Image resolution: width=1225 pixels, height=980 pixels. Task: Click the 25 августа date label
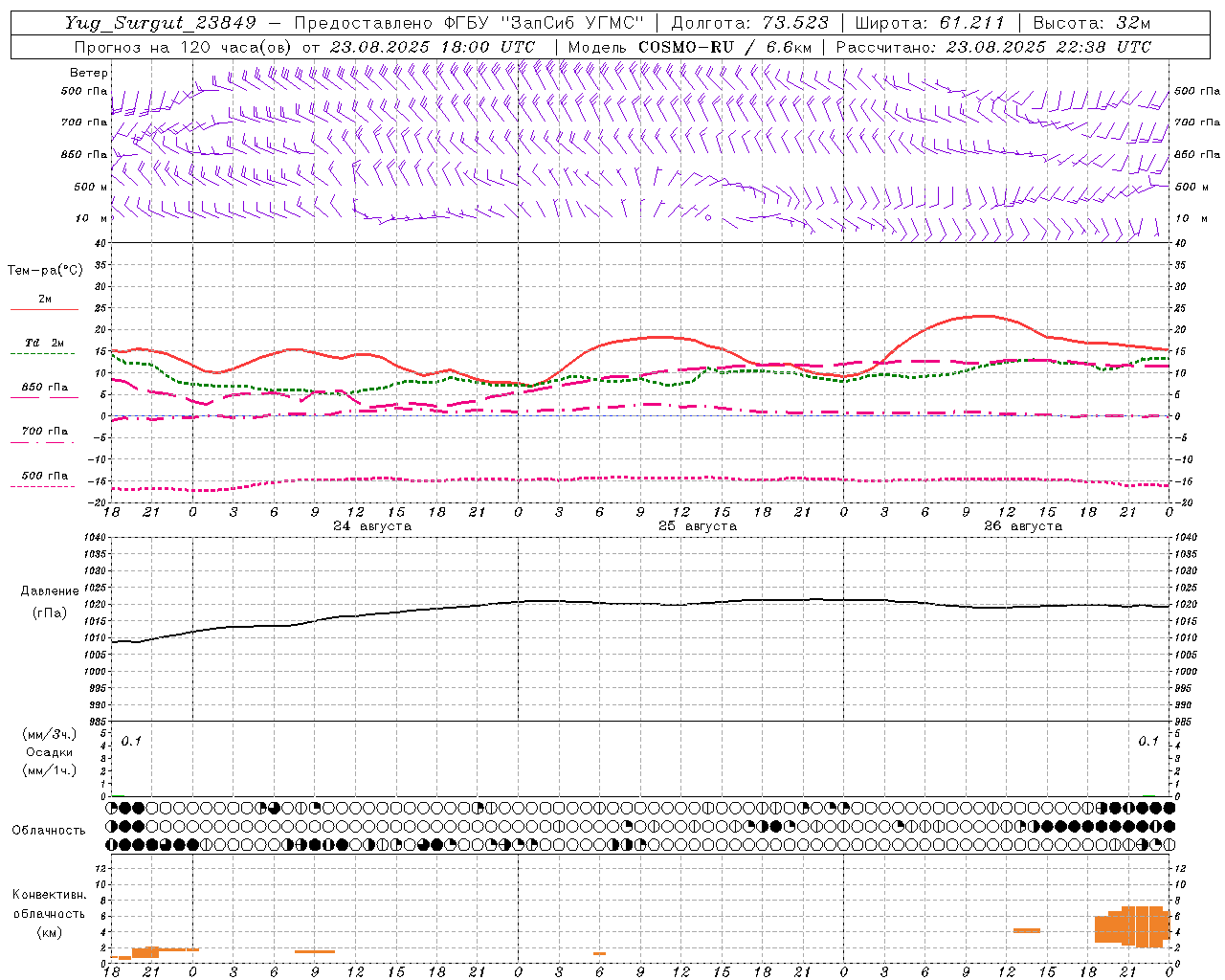[x=698, y=526]
